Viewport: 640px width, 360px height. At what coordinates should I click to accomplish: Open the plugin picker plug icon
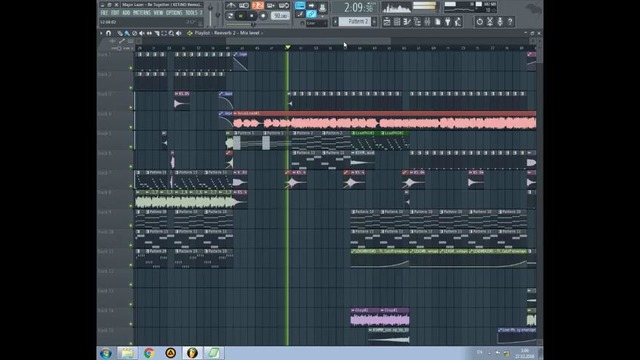tap(448, 22)
